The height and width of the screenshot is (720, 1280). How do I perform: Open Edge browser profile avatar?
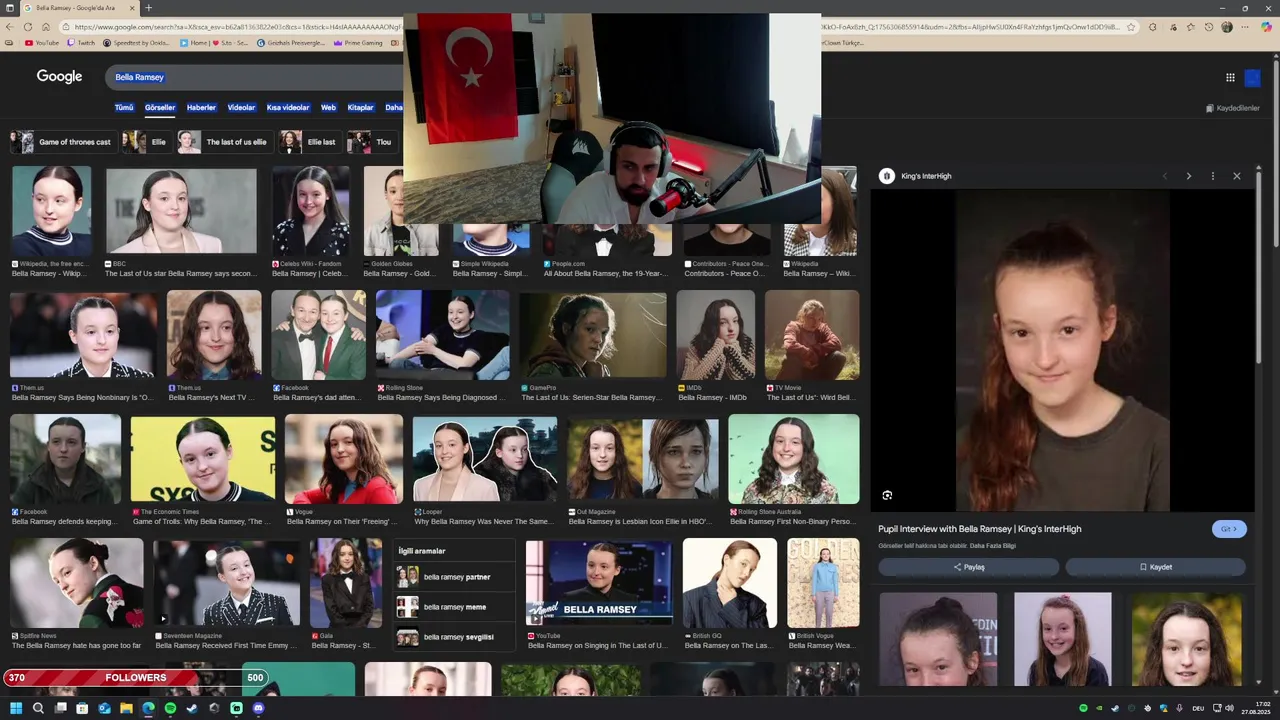click(1227, 27)
